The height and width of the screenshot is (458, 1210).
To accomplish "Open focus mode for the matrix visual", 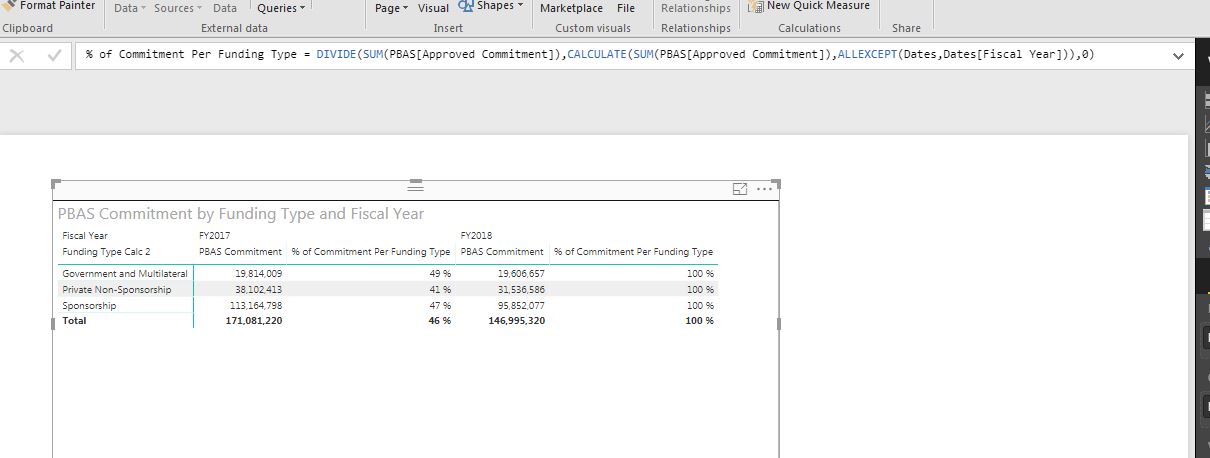I will pos(740,188).
